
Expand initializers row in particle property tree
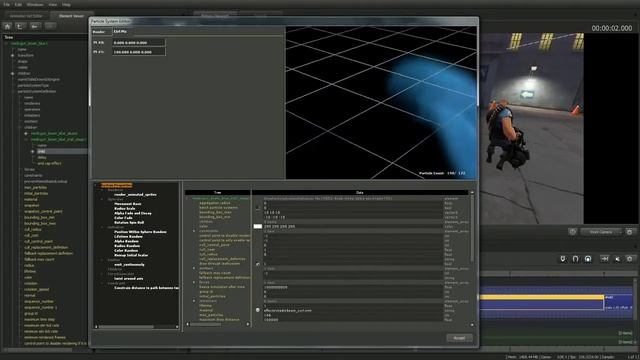point(194,301)
